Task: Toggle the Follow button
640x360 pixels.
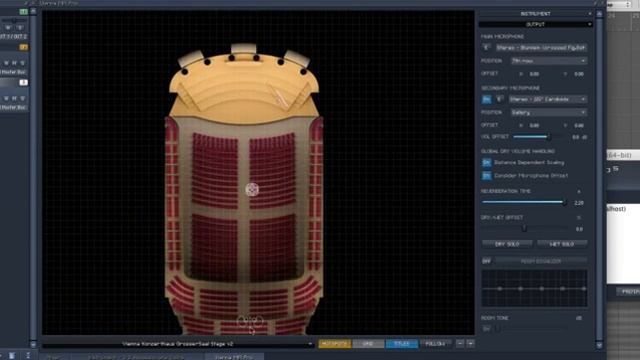Action: pos(435,344)
